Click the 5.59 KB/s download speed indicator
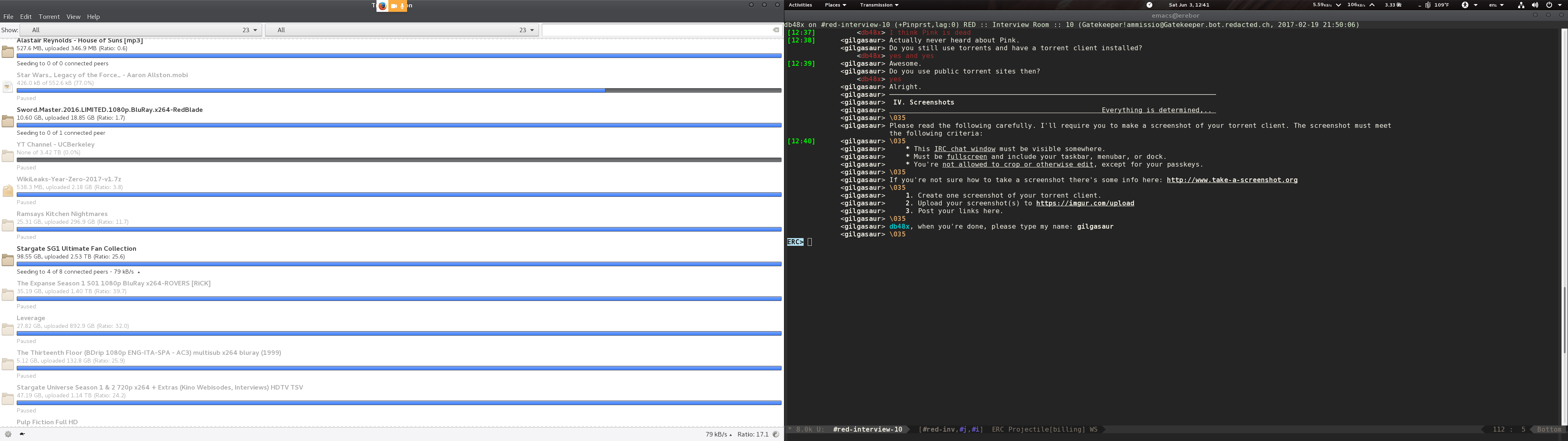Image resolution: width=1568 pixels, height=441 pixels. click(1326, 5)
